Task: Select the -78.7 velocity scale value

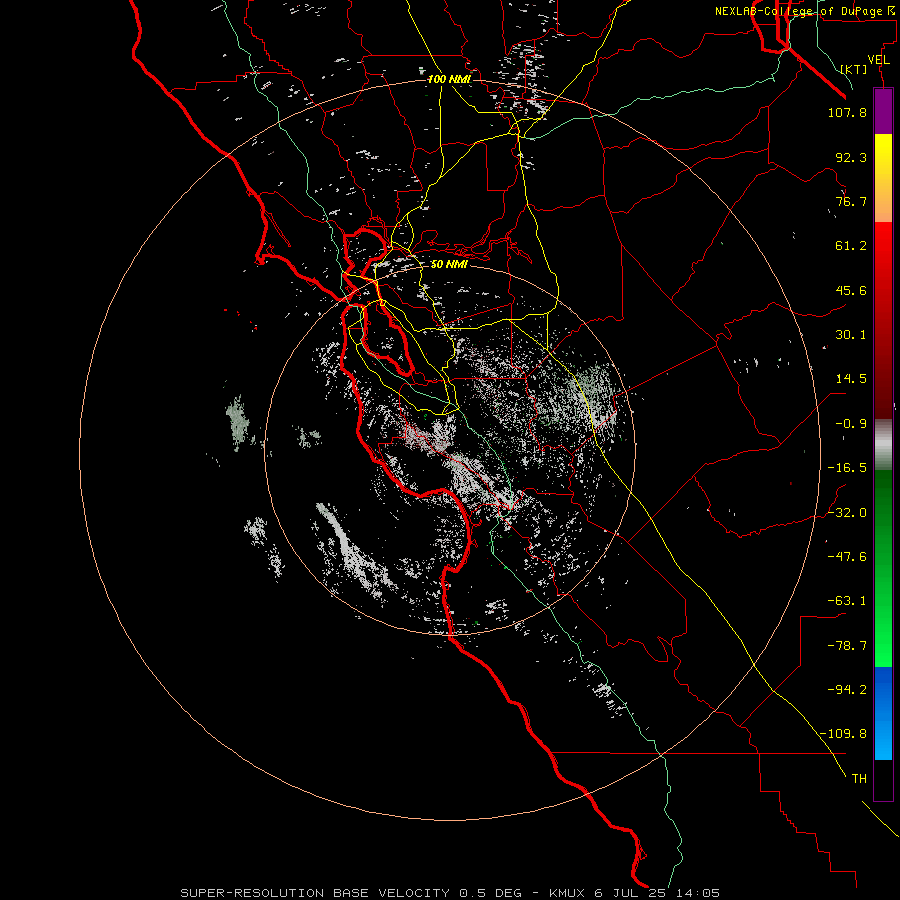Action: (847, 646)
